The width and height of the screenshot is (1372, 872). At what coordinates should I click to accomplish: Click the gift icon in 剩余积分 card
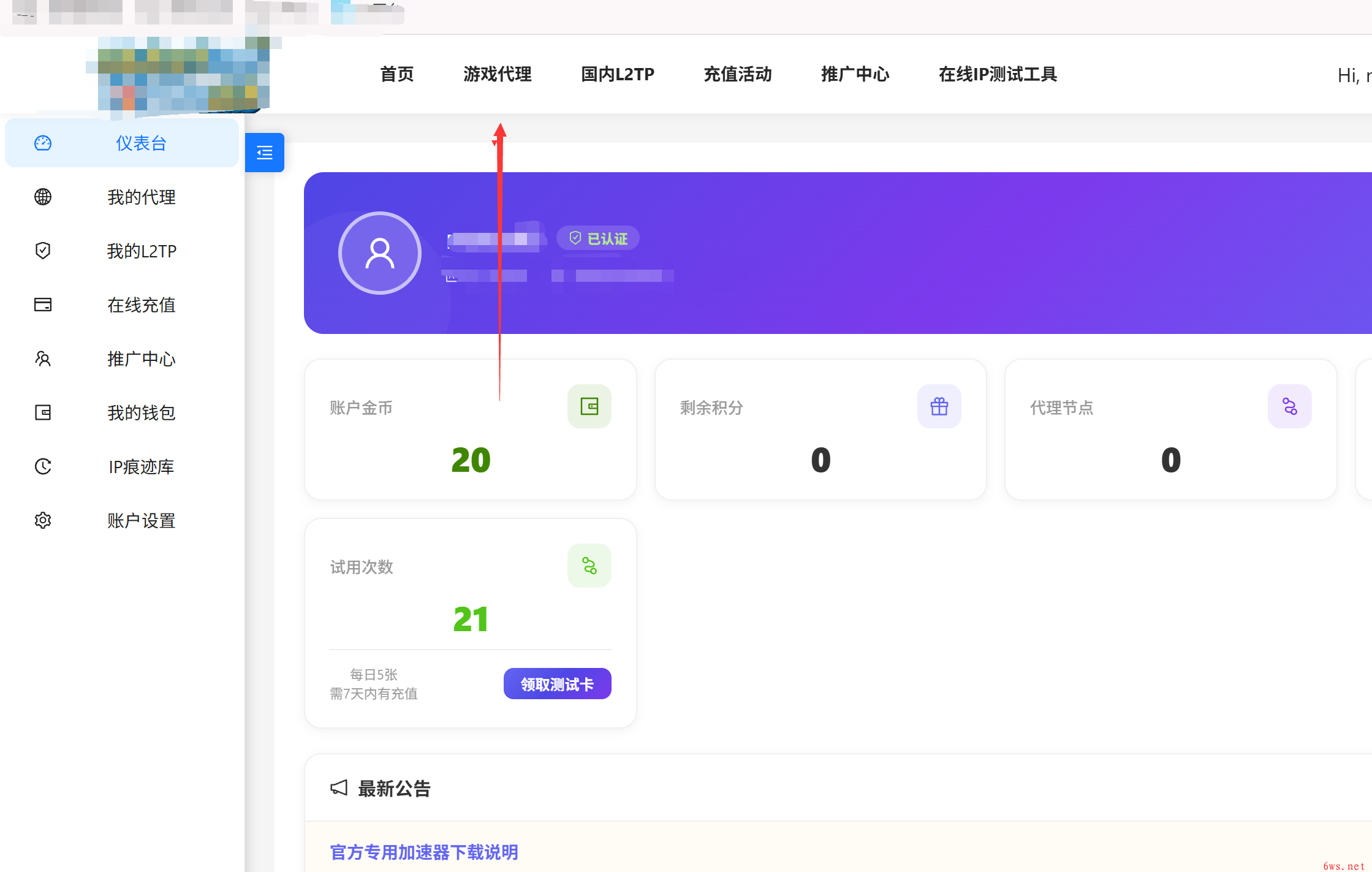point(939,406)
